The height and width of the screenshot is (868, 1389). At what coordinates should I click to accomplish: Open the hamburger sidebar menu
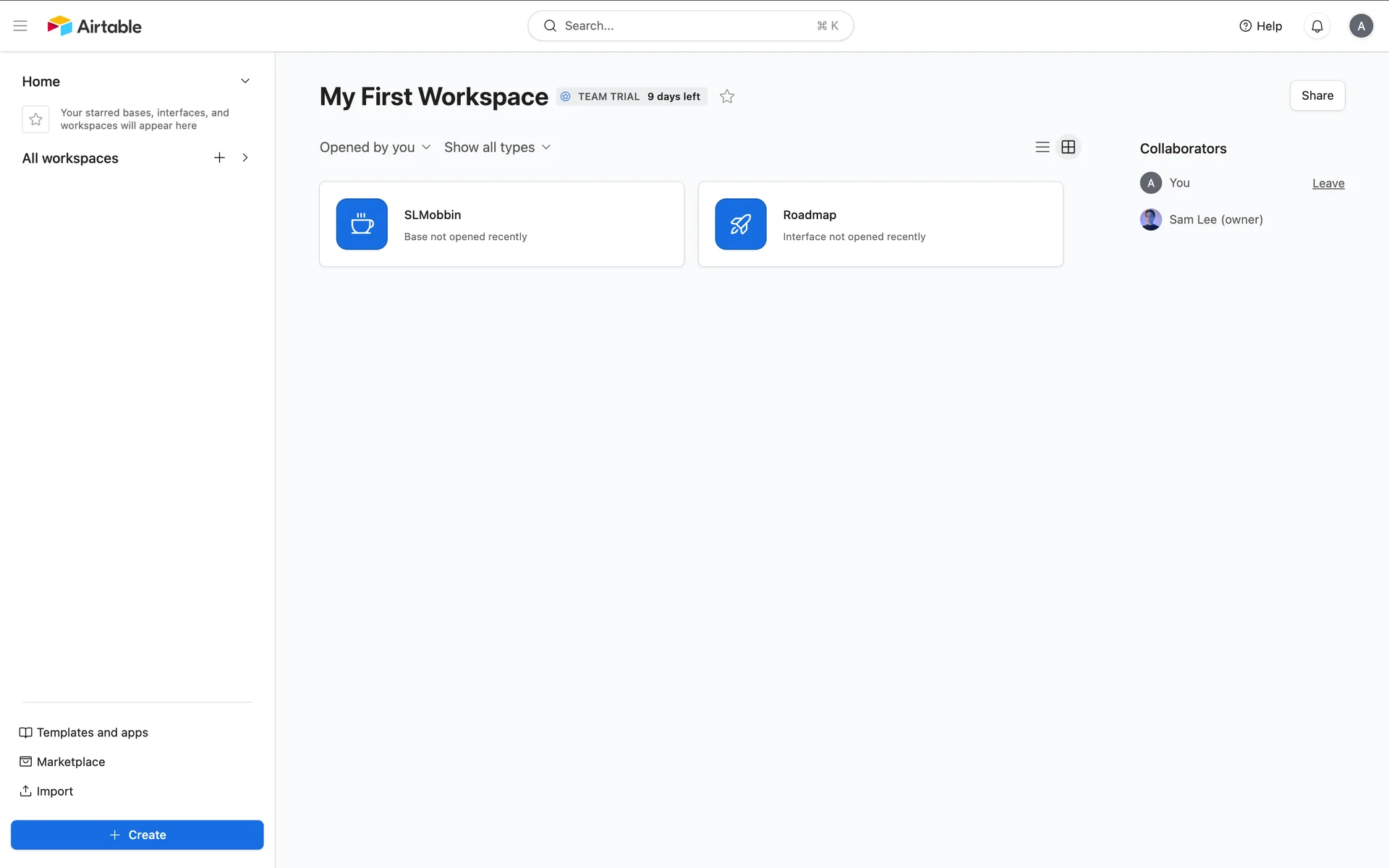point(20,26)
